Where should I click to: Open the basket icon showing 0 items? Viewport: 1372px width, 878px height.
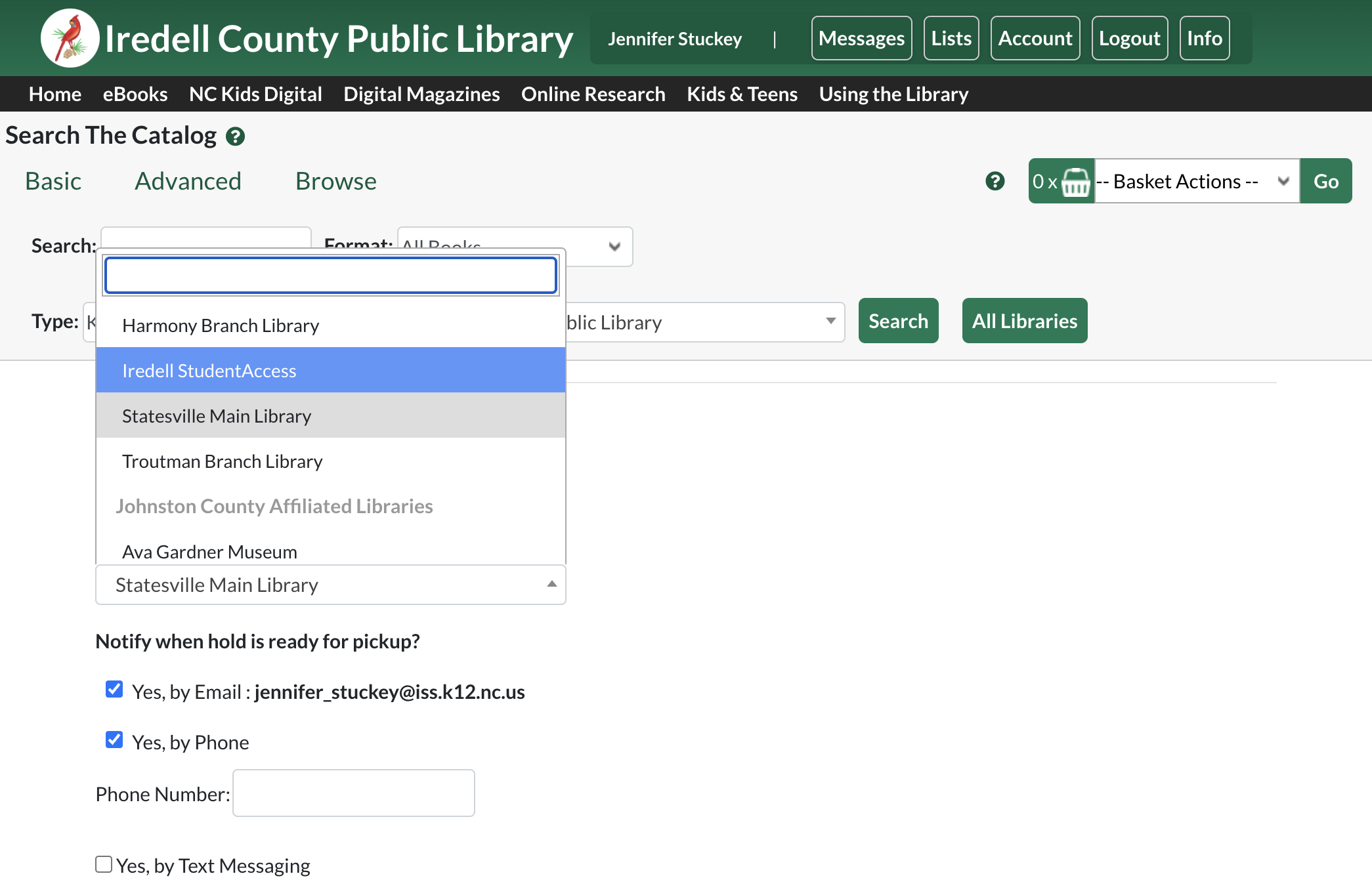(1075, 182)
